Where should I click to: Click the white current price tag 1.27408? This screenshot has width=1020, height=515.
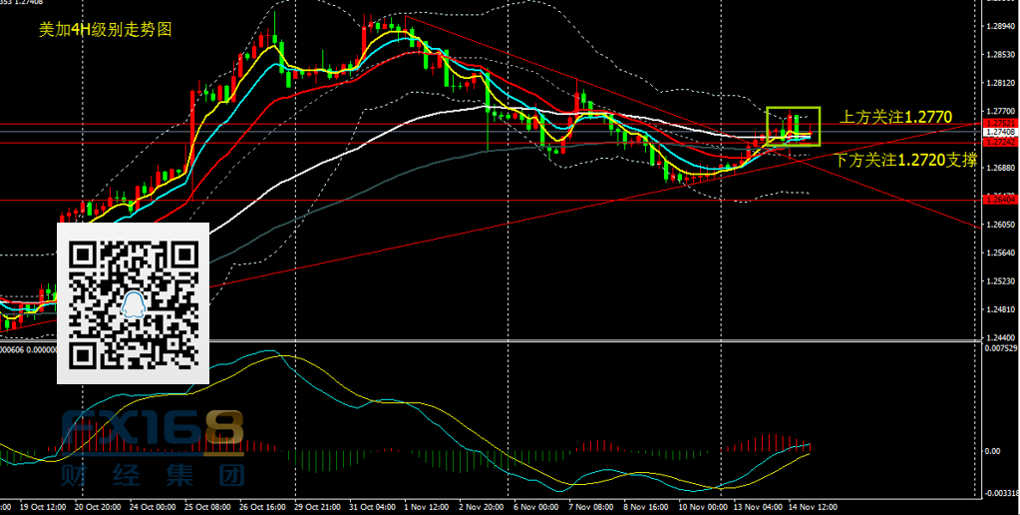(x=1000, y=132)
